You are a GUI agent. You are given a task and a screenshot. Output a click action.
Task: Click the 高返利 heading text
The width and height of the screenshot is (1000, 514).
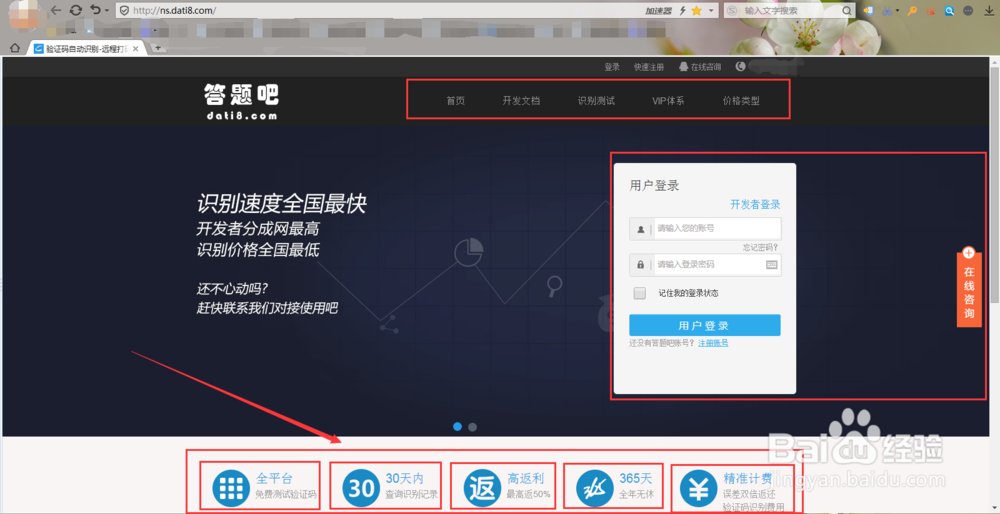click(526, 478)
